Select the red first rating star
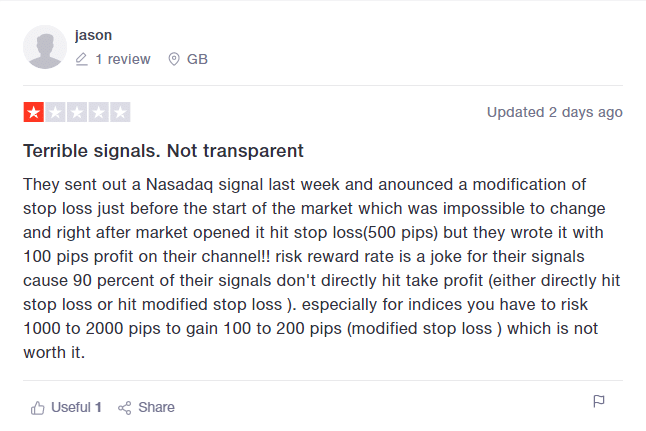646x431 pixels. pyautogui.click(x=34, y=112)
